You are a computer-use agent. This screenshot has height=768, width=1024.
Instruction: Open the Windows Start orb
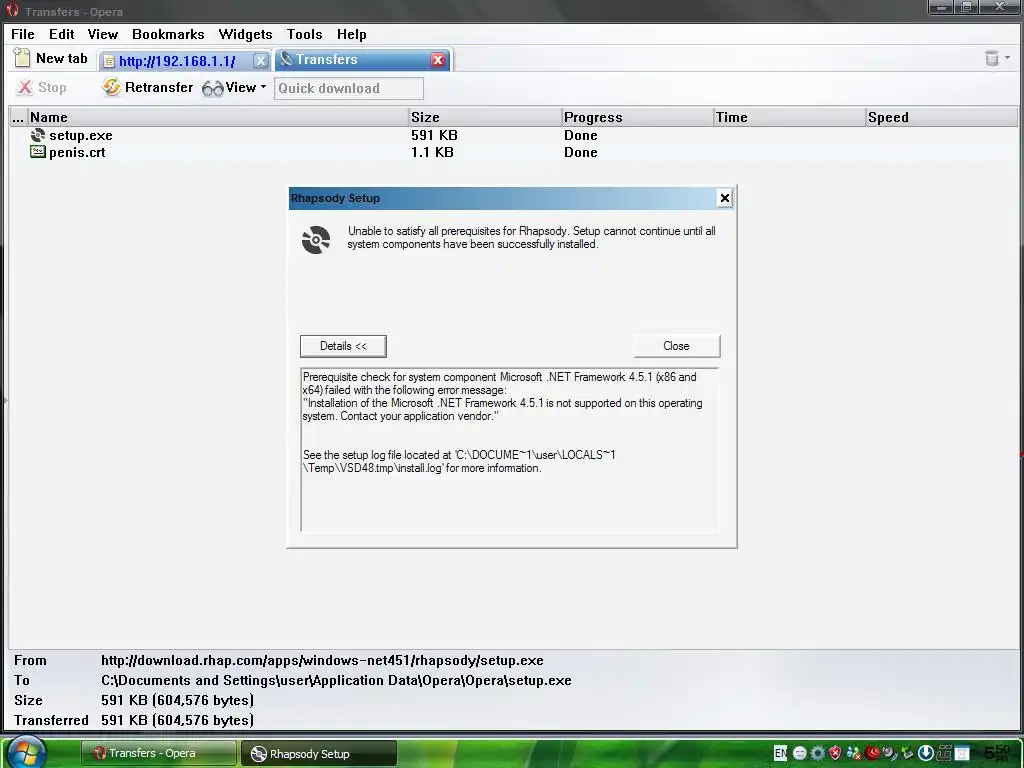(x=27, y=752)
